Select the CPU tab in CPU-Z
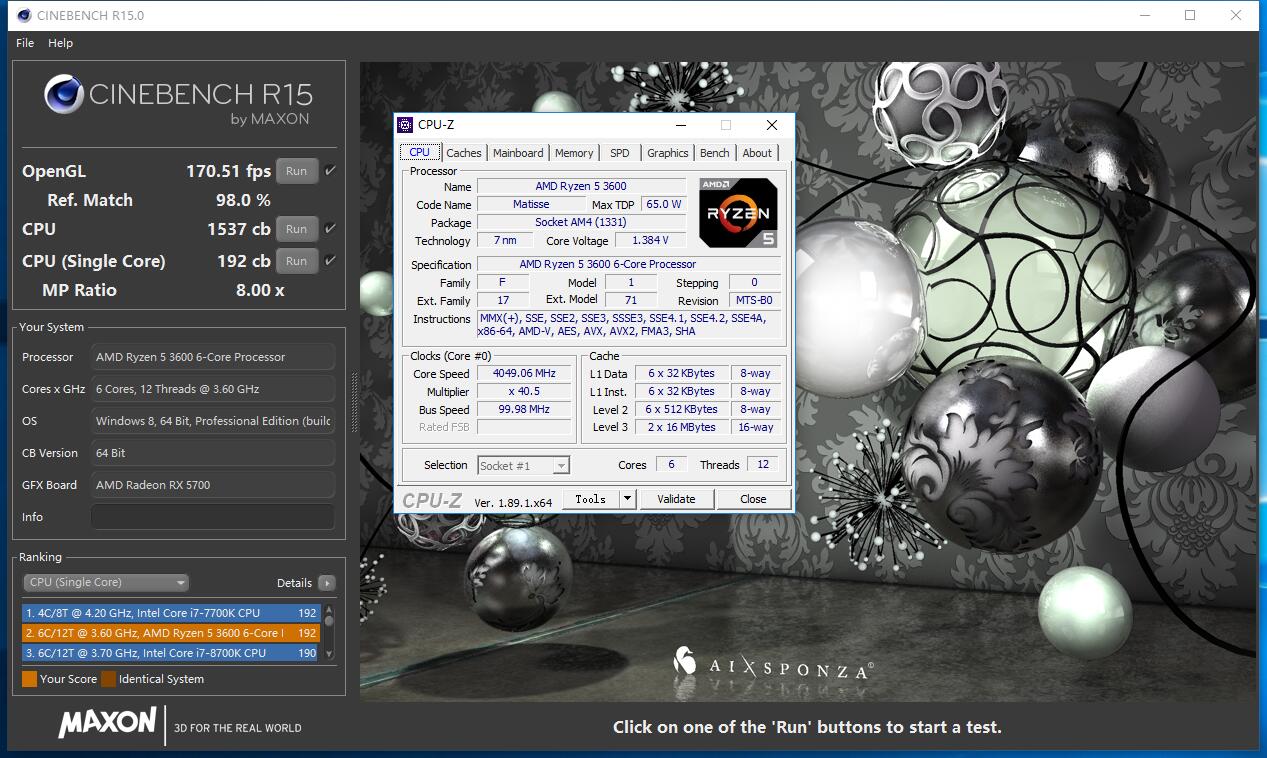Image resolution: width=1267 pixels, height=758 pixels. coord(420,152)
